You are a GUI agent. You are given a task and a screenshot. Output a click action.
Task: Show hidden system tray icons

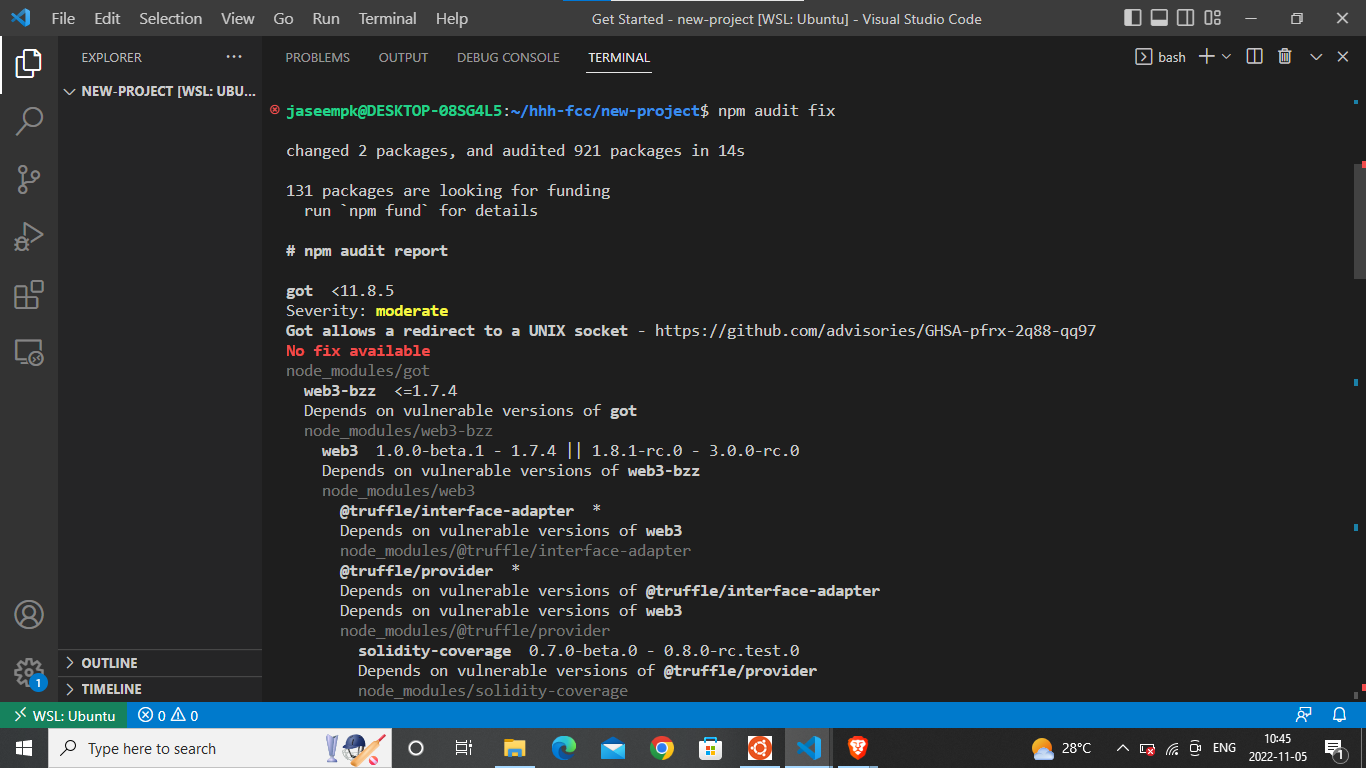click(1122, 748)
